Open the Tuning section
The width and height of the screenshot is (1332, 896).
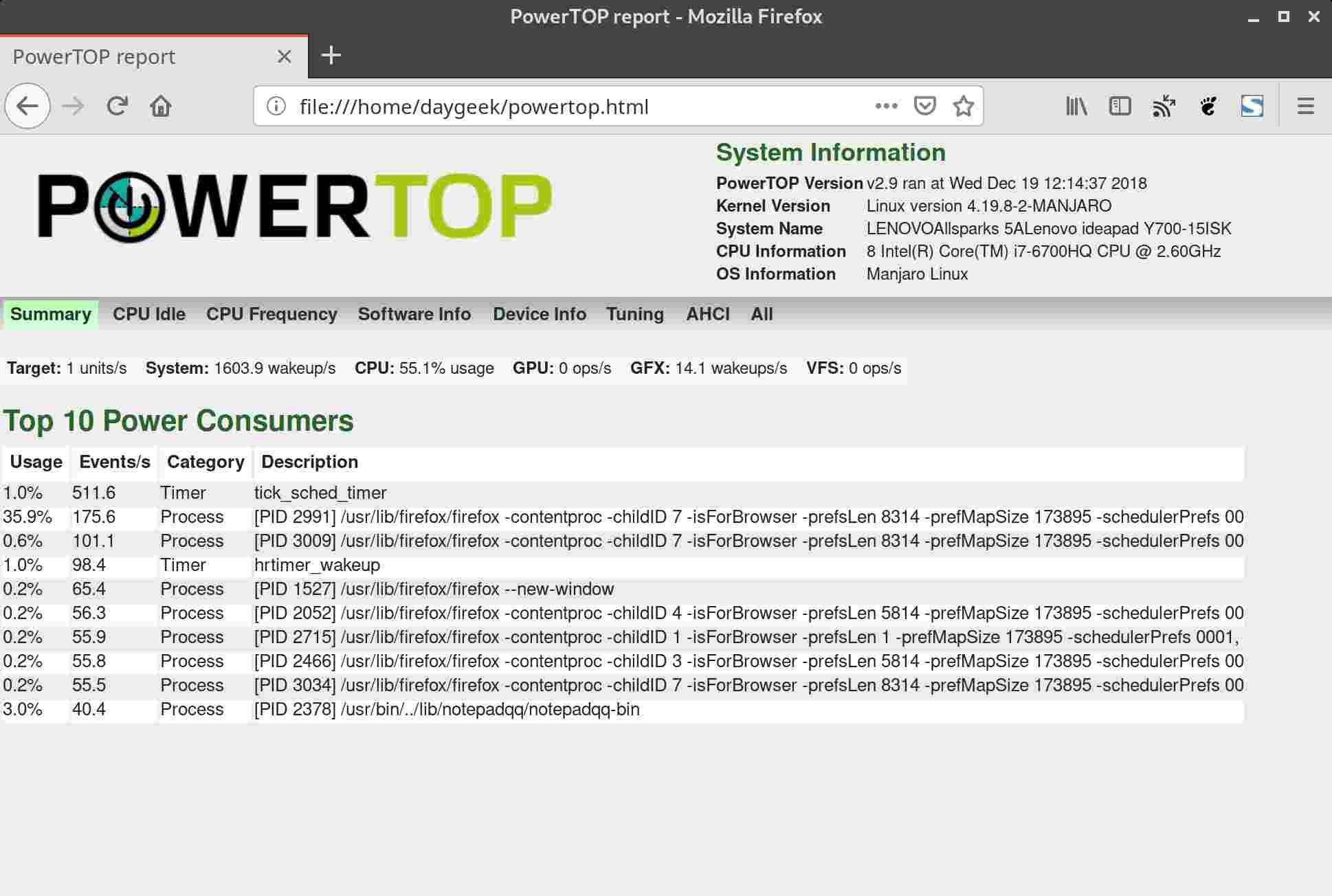(634, 314)
